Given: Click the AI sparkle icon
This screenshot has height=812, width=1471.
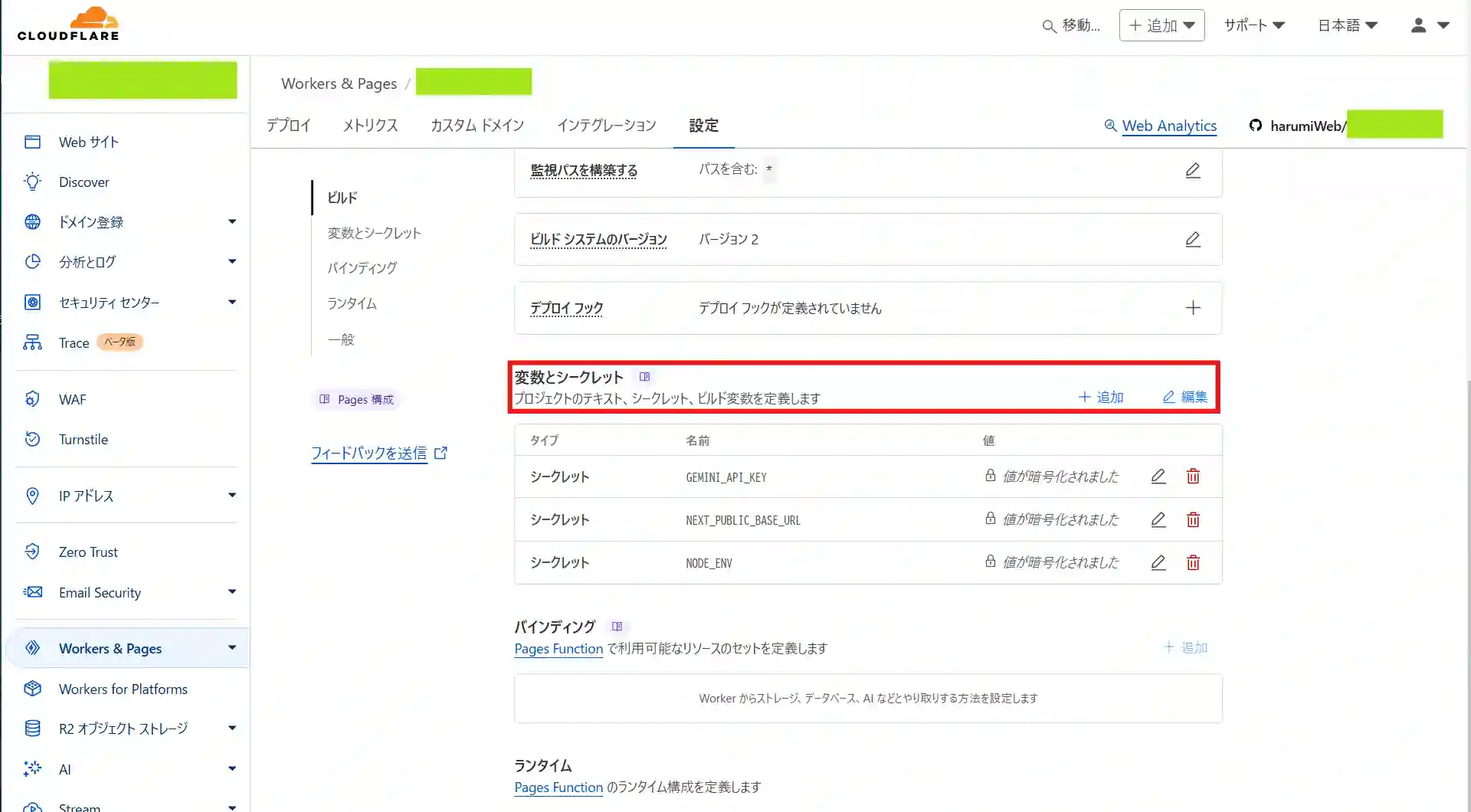Looking at the screenshot, I should pos(32,769).
